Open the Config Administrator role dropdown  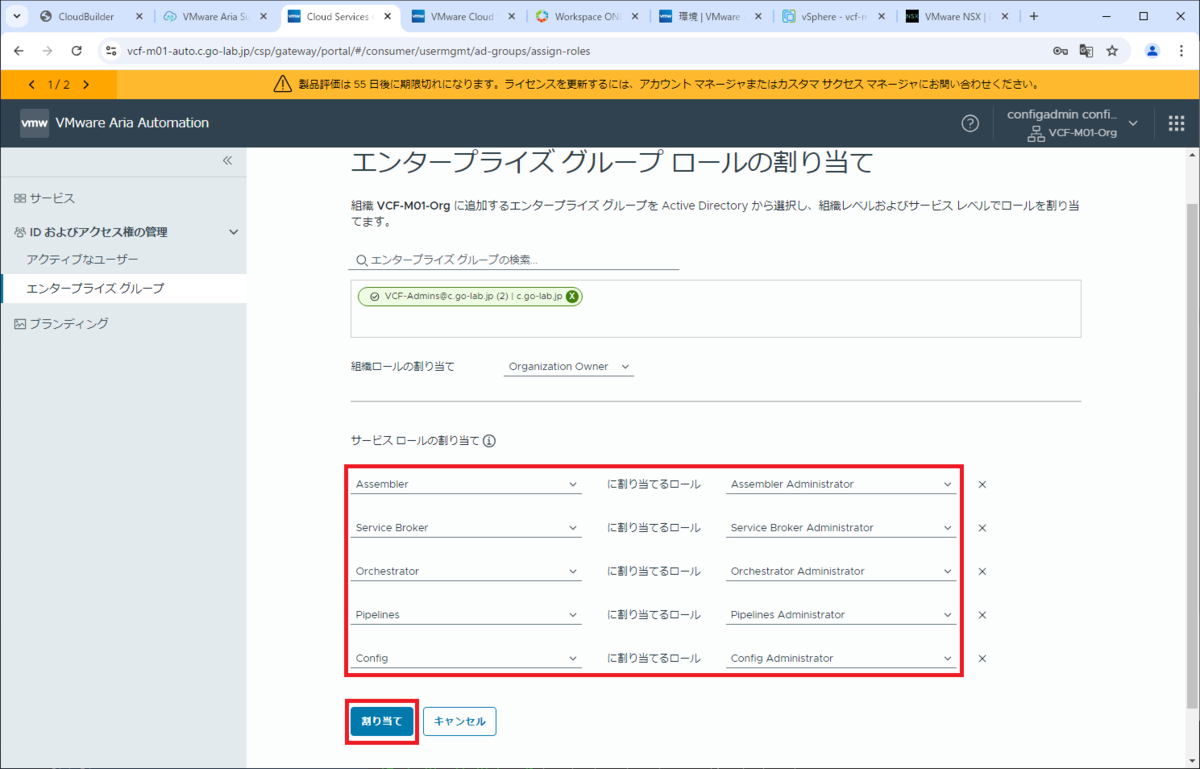pos(841,658)
